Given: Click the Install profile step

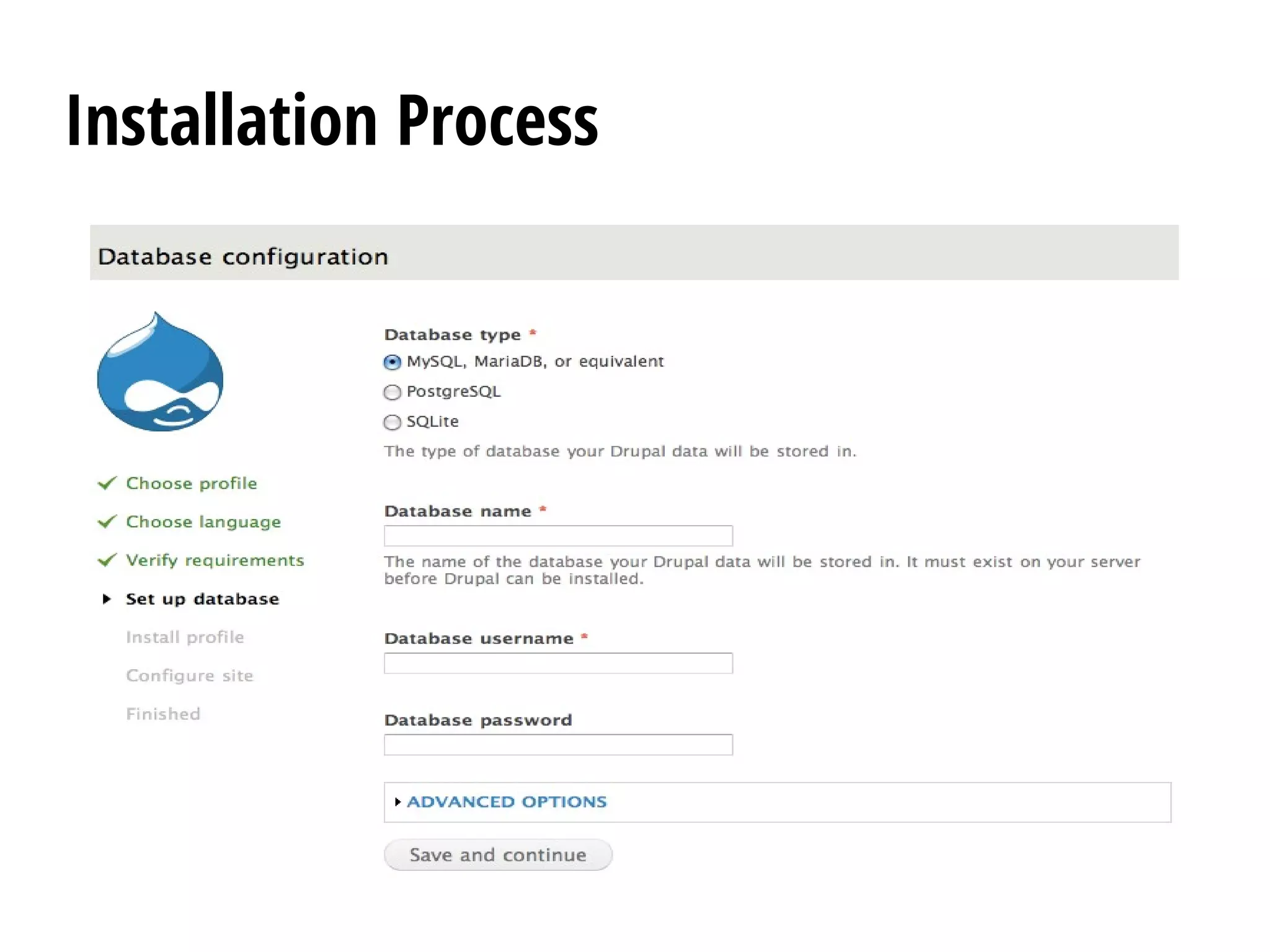Looking at the screenshot, I should (x=185, y=637).
